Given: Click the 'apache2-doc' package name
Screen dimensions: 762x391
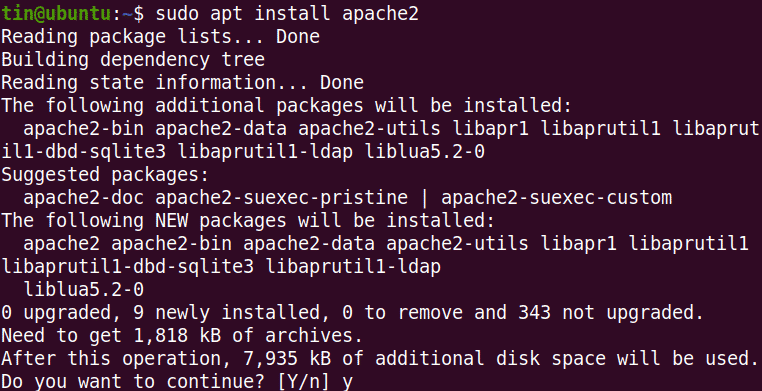Looking at the screenshot, I should click(x=83, y=198).
